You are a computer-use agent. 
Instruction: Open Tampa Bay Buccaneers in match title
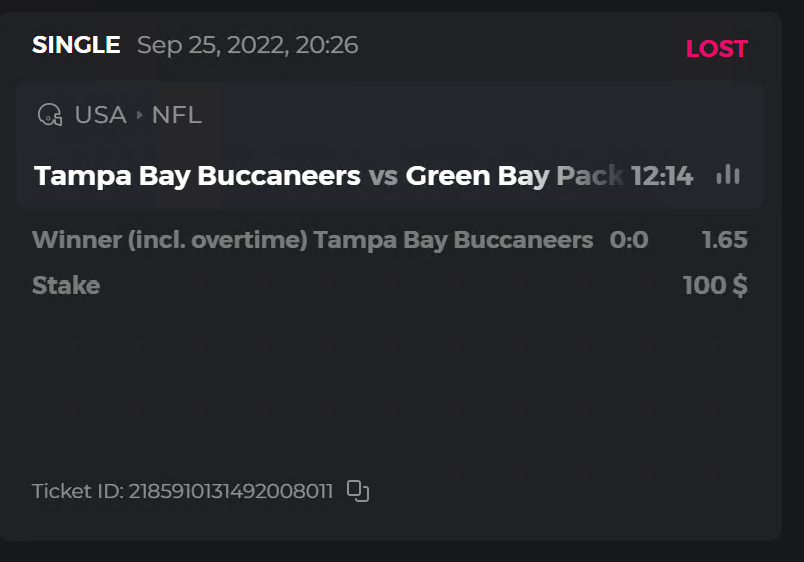pos(197,176)
